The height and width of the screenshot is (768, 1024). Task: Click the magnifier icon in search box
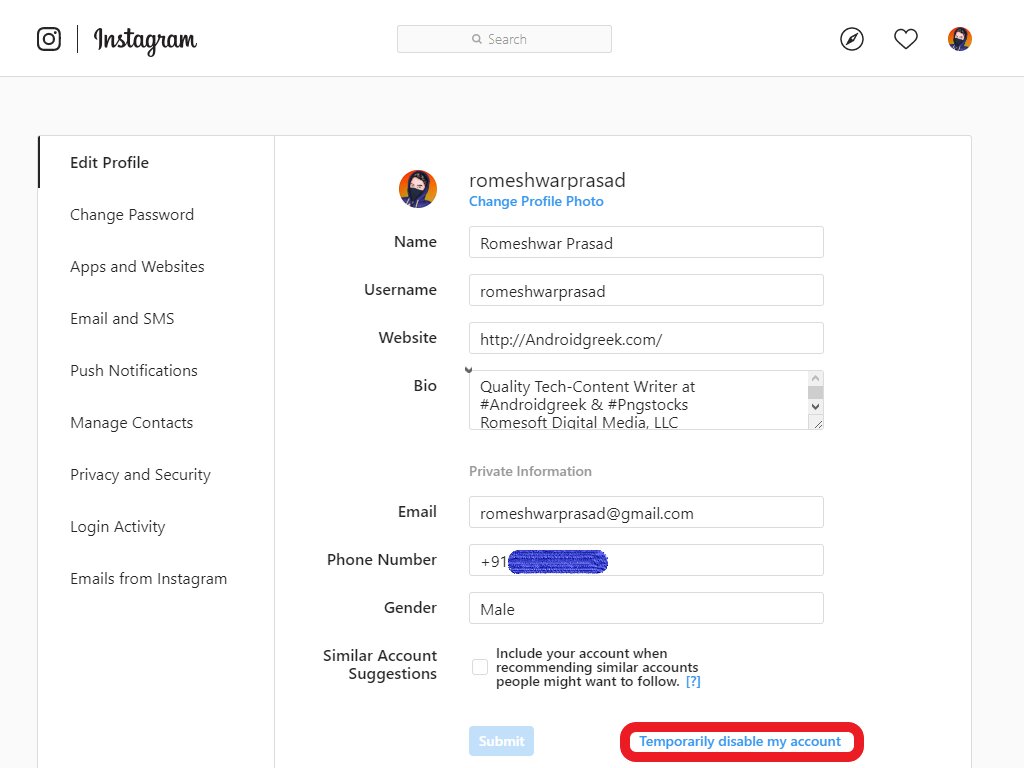[x=477, y=39]
